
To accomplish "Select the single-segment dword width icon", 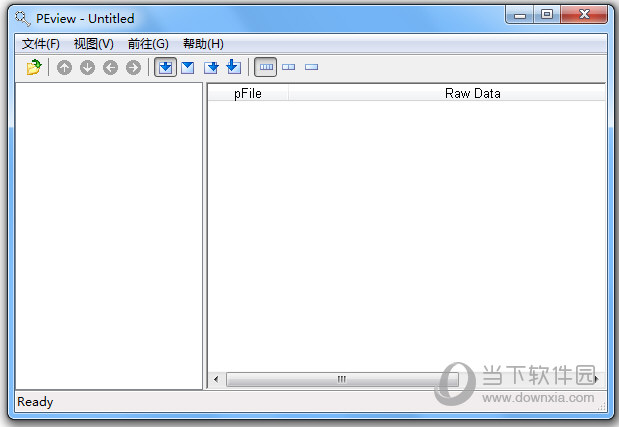I will [x=311, y=67].
